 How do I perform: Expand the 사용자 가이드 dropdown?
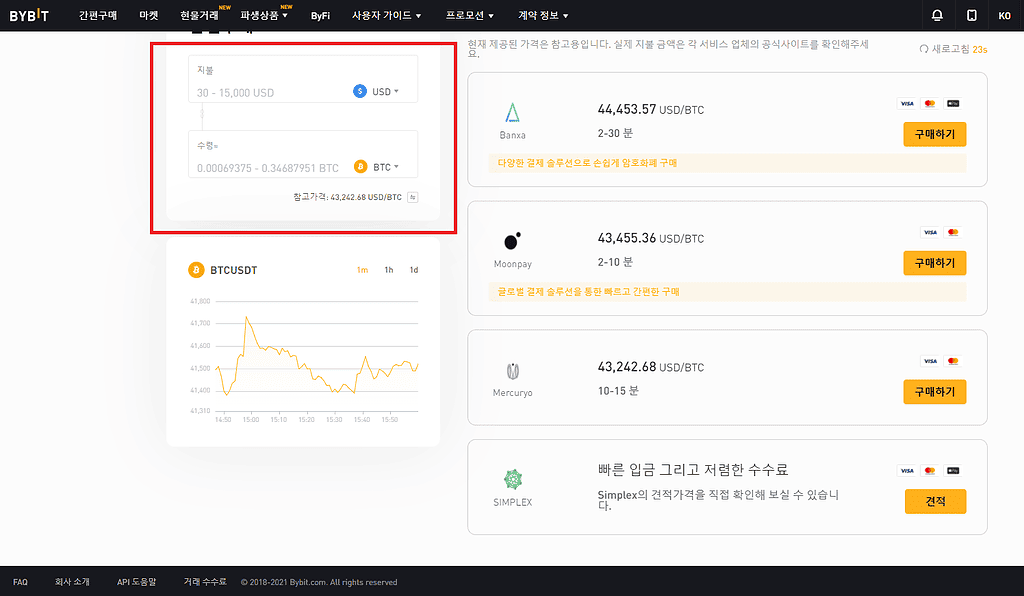(x=387, y=16)
